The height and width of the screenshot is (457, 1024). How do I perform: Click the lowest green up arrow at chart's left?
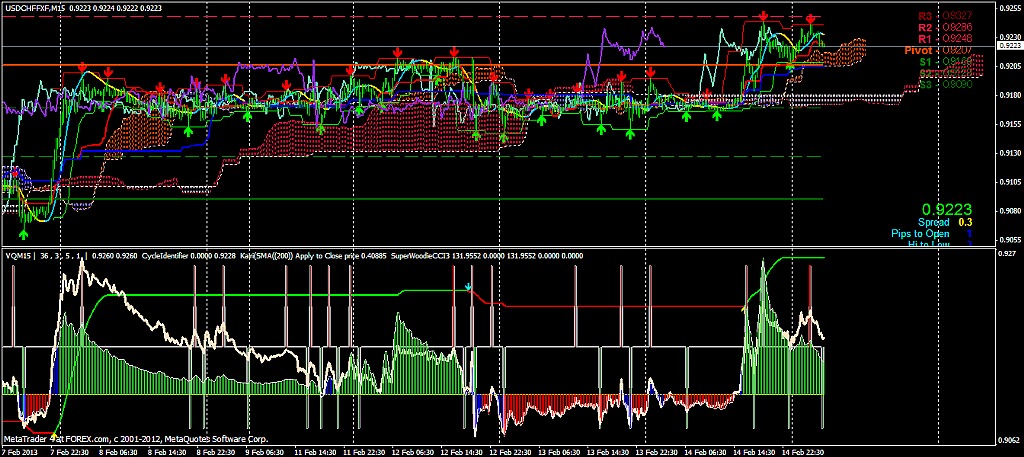pyautogui.click(x=23, y=232)
